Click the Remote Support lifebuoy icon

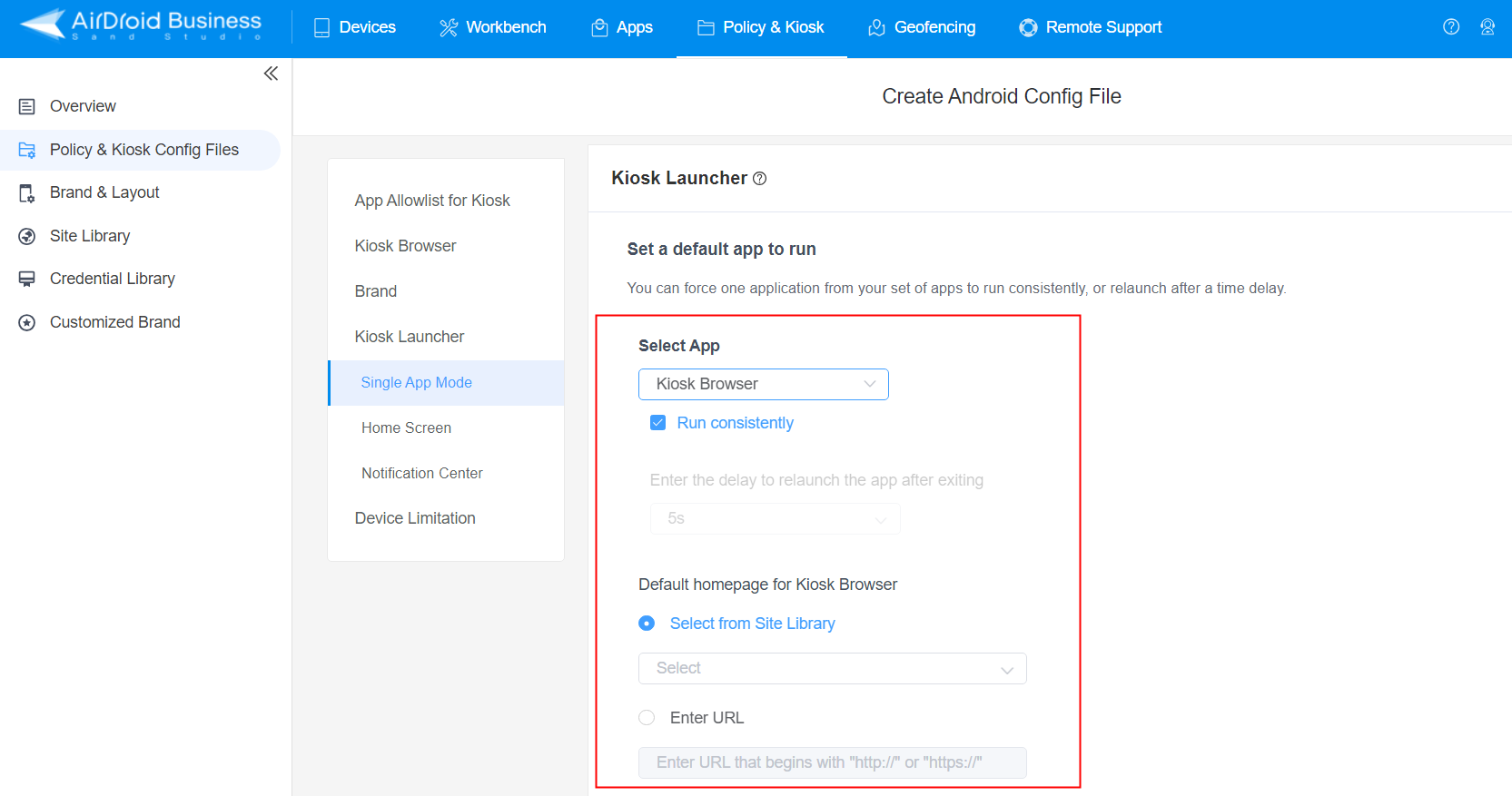click(1028, 28)
